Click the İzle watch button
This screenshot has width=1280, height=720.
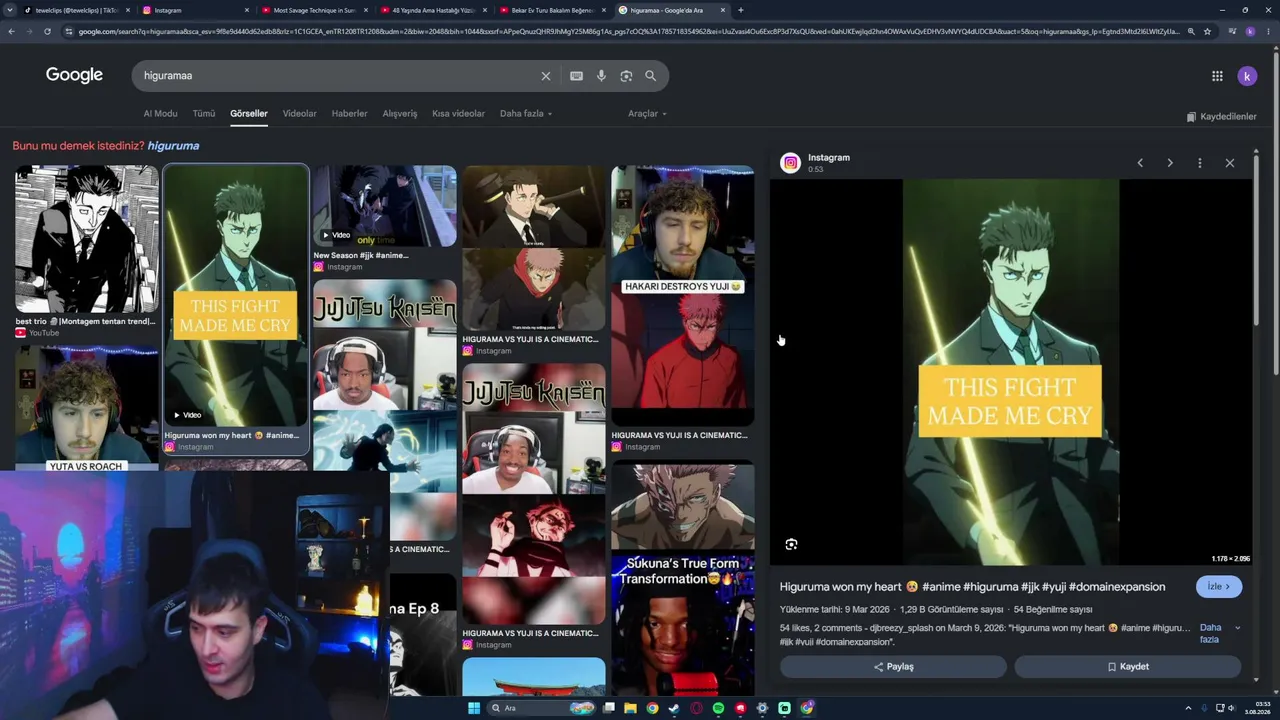[1219, 587]
